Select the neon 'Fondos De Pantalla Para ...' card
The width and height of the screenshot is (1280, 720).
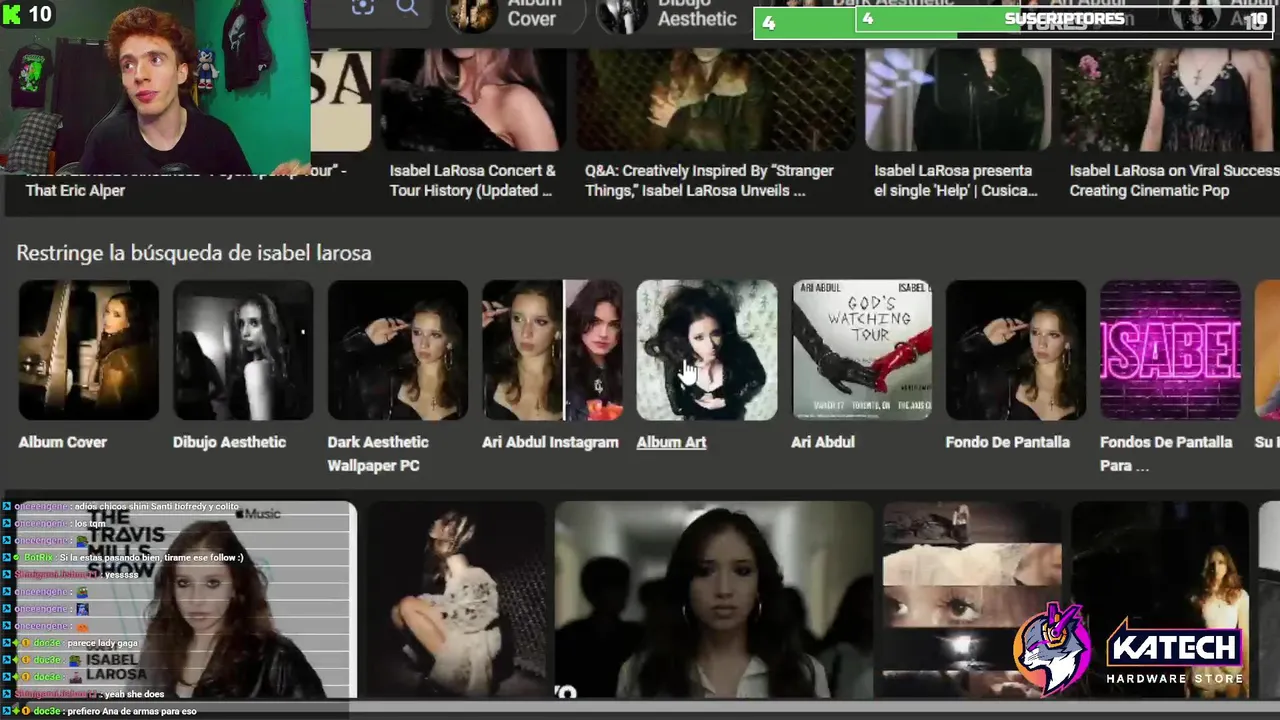pos(1170,378)
